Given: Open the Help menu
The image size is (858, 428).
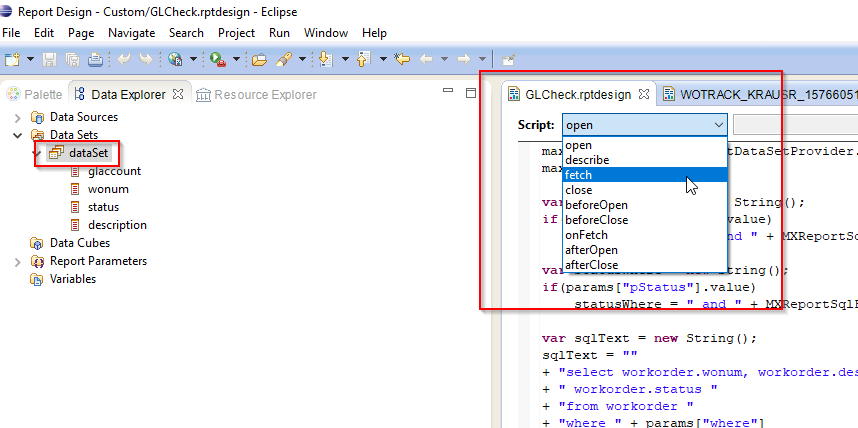Looking at the screenshot, I should [374, 33].
